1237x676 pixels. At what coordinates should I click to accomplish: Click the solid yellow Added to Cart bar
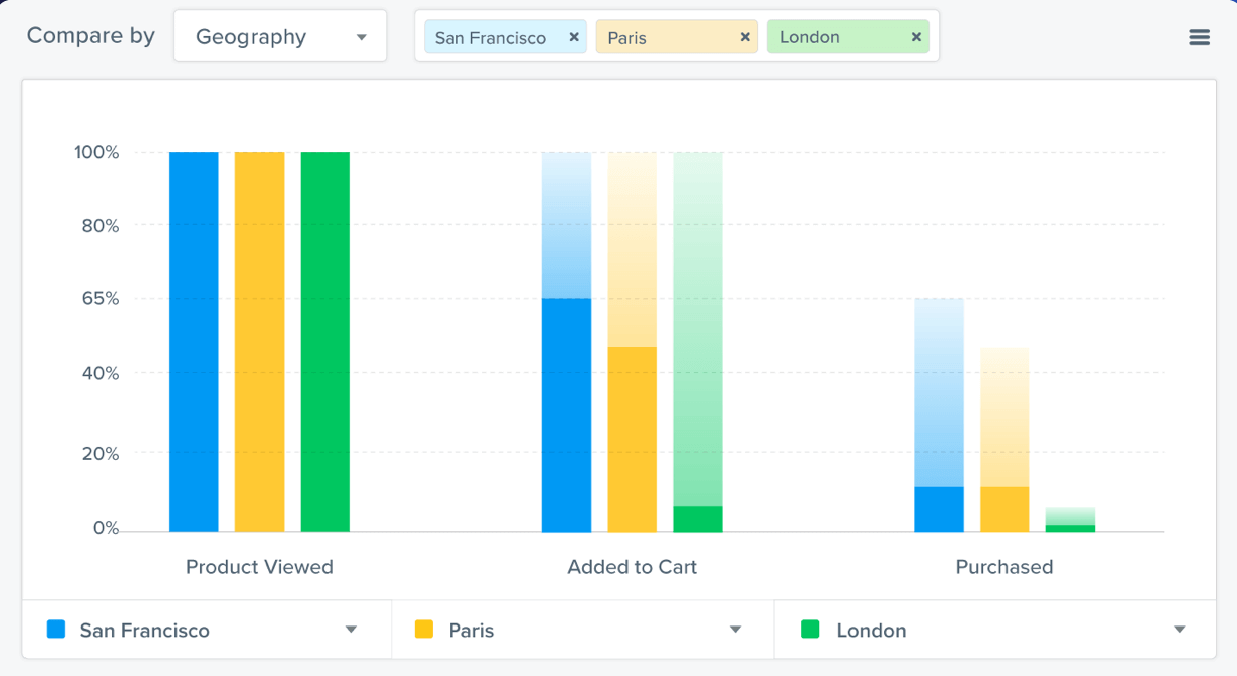click(632, 439)
